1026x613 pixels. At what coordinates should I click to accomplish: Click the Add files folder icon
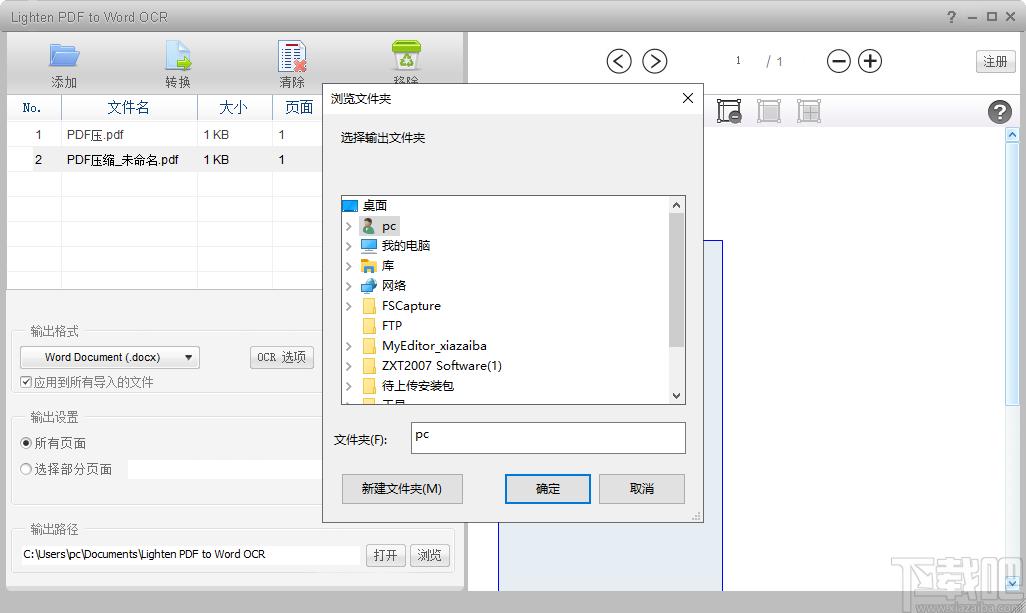pos(64,56)
